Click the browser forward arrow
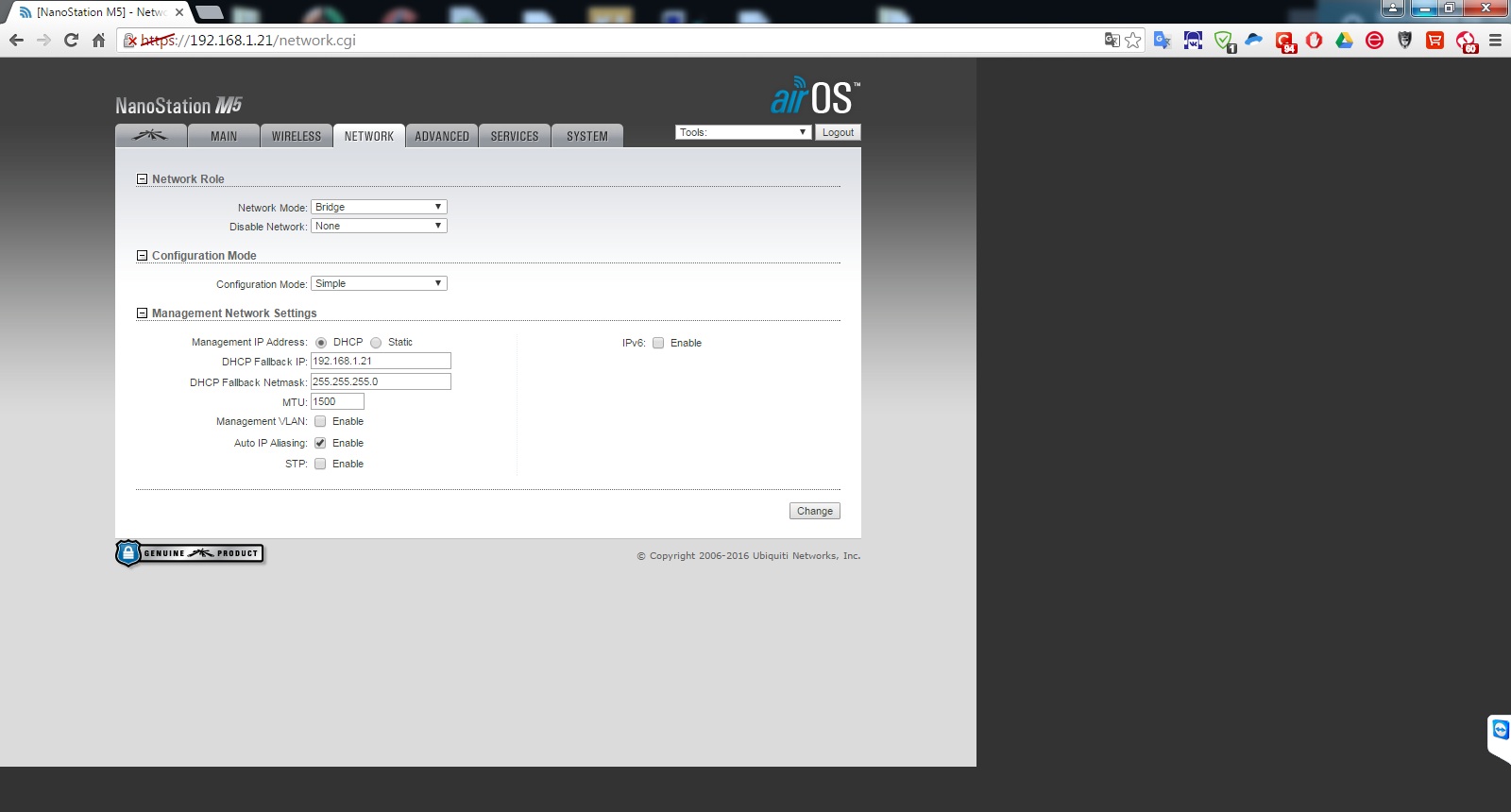1511x812 pixels. click(43, 41)
